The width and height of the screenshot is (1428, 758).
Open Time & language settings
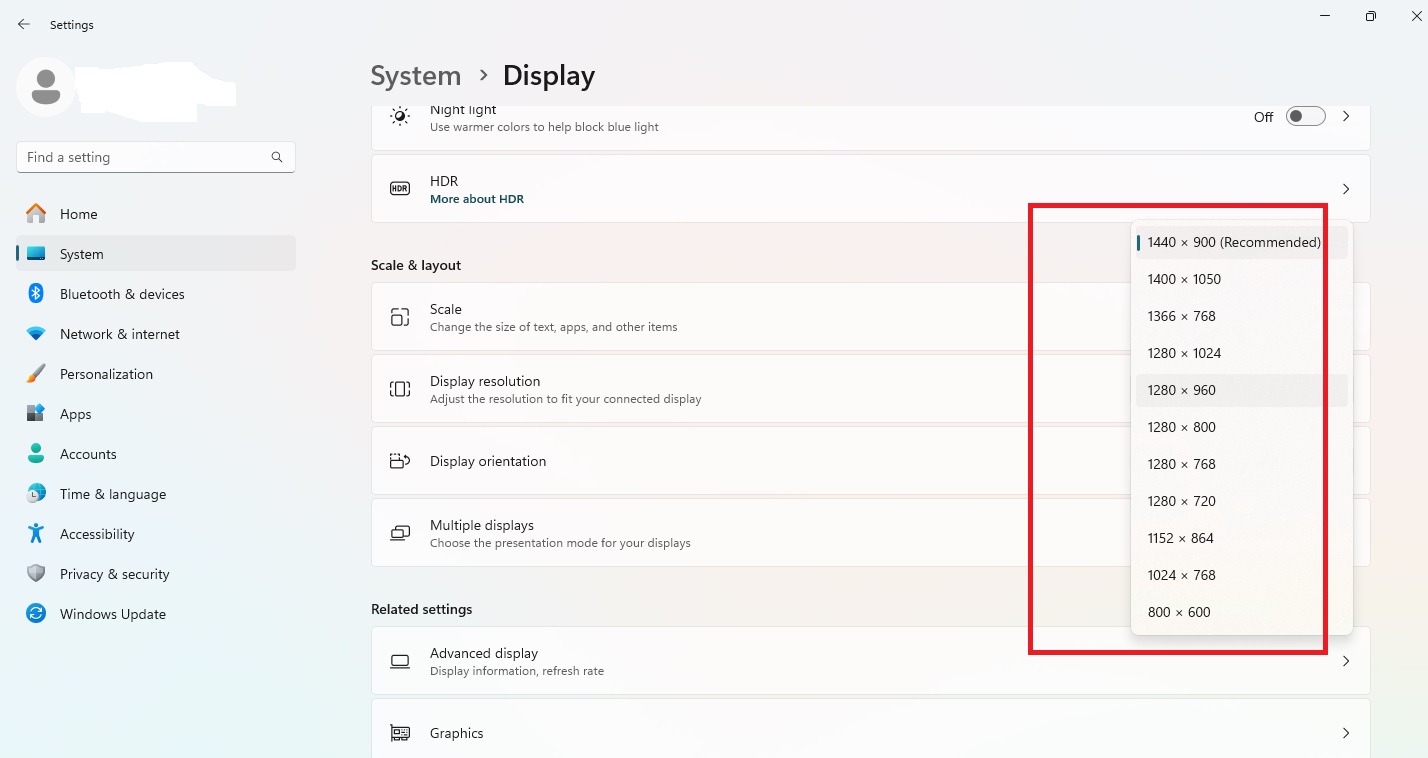pos(156,494)
